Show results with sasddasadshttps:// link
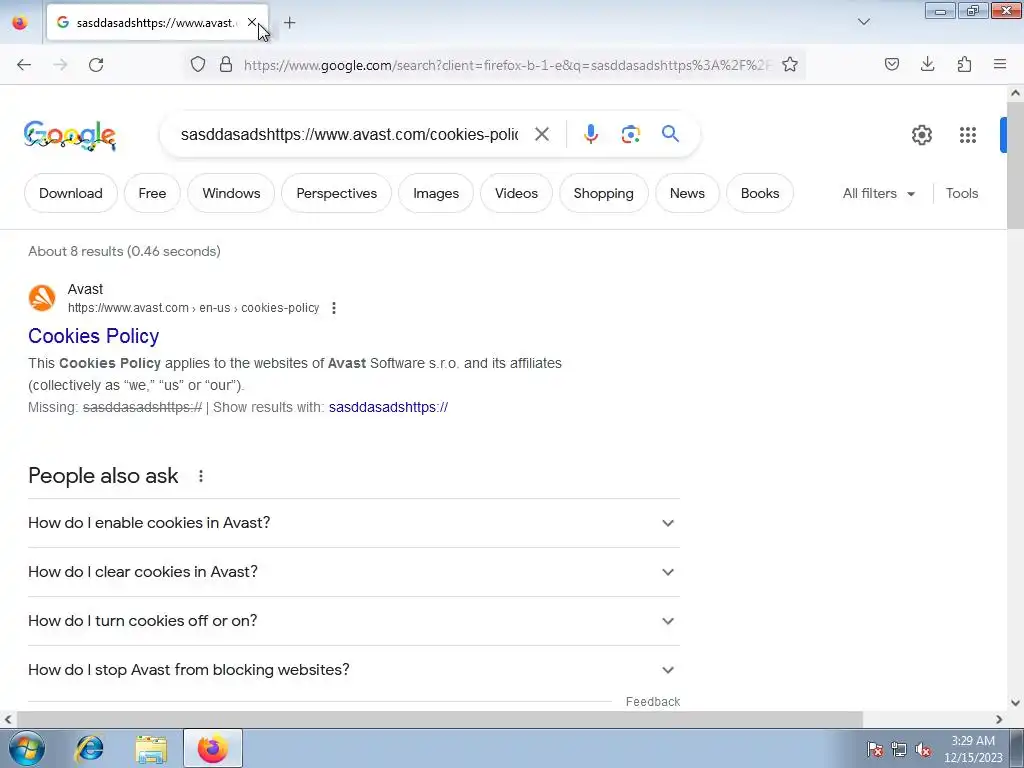Image resolution: width=1024 pixels, height=768 pixels. pyautogui.click(x=388, y=408)
